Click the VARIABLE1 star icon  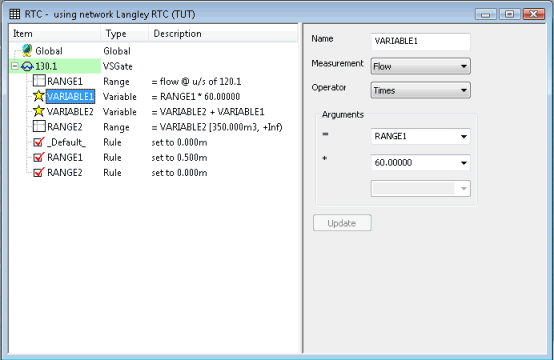[39, 96]
